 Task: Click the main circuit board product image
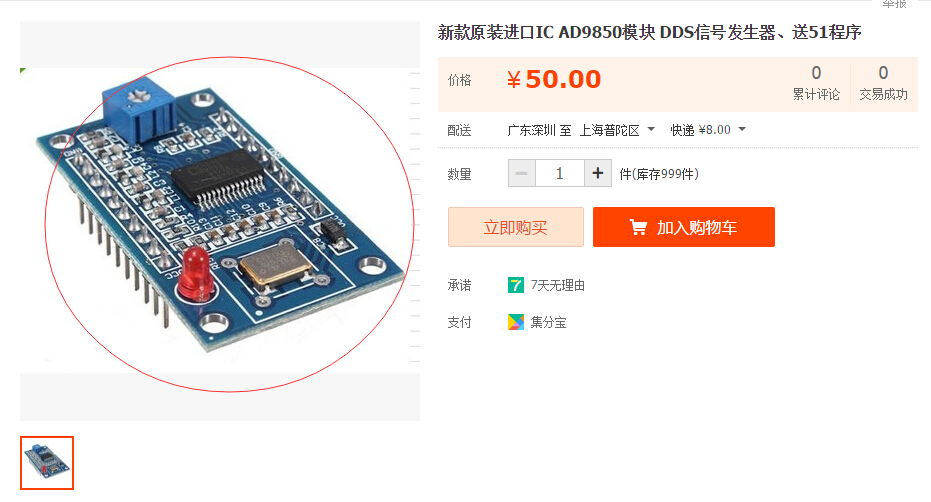(220, 221)
